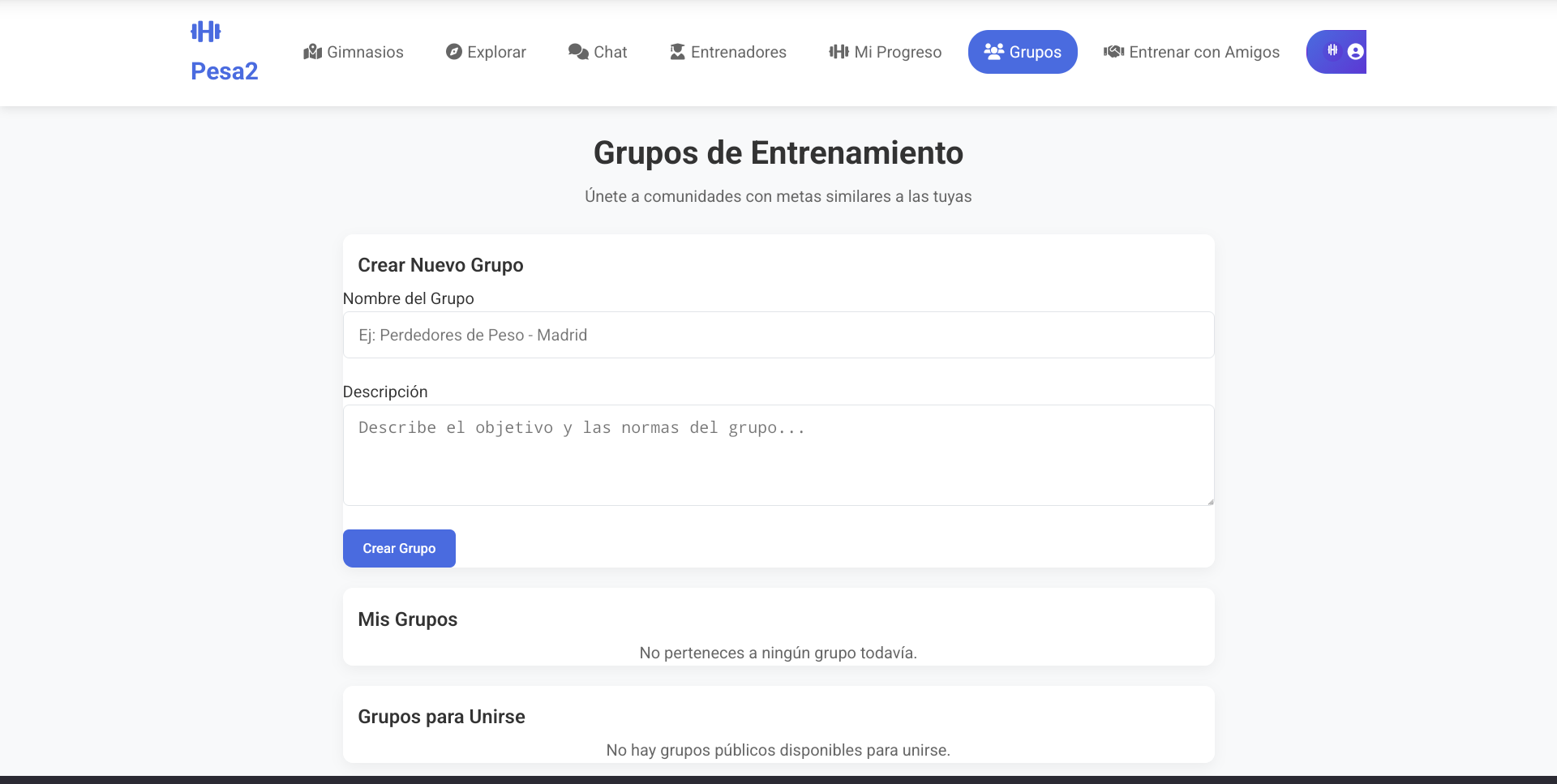This screenshot has height=784, width=1557.
Task: Select the Entrenar con Amigos text
Action: pos(1204,52)
